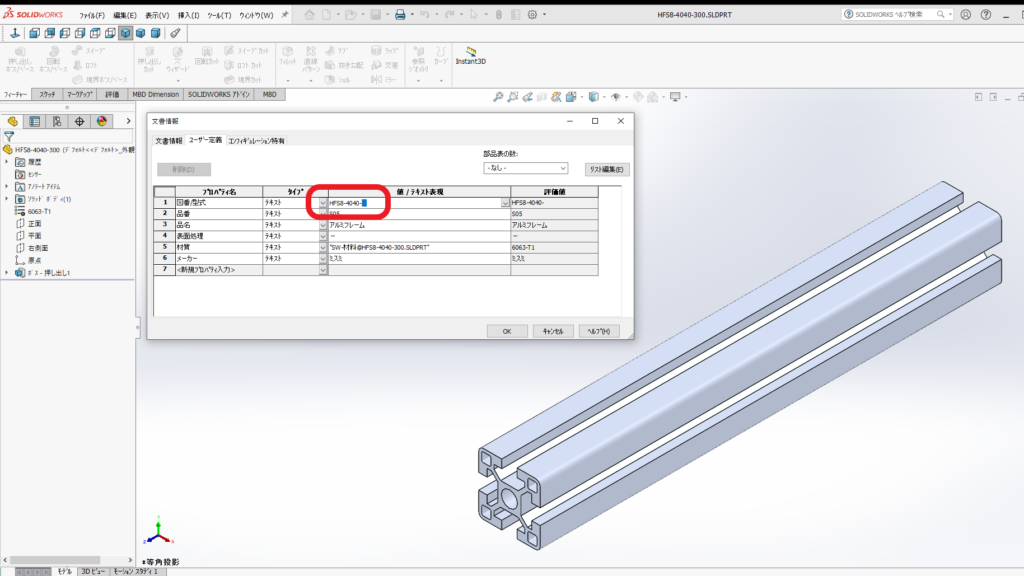
Task: Open the DisplayManager color wheel icon
Action: coord(101,121)
